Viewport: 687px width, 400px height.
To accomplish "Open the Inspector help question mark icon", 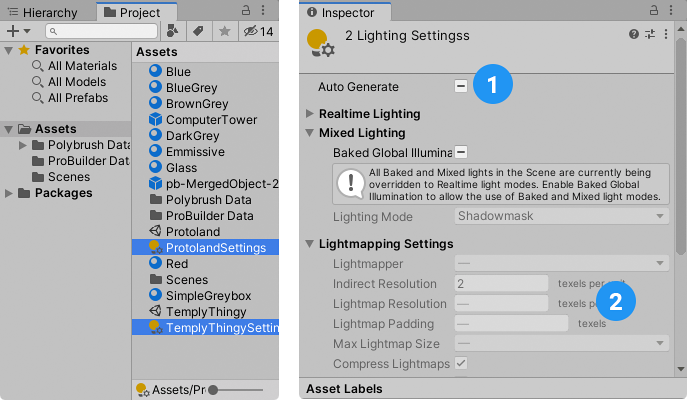I will (x=633, y=33).
